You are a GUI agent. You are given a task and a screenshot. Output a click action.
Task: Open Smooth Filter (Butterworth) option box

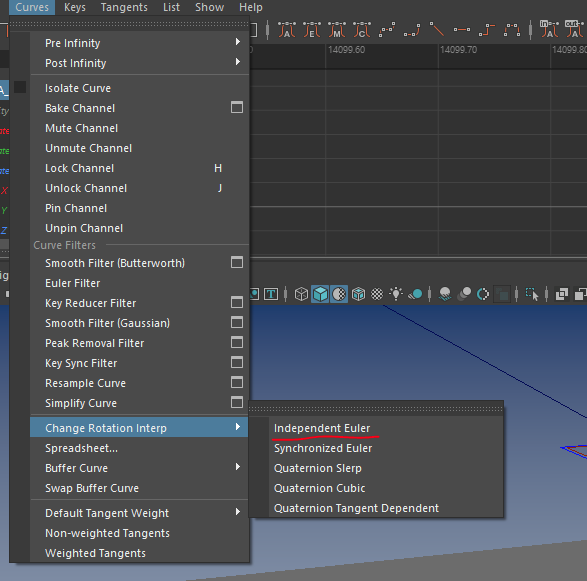pos(237,262)
